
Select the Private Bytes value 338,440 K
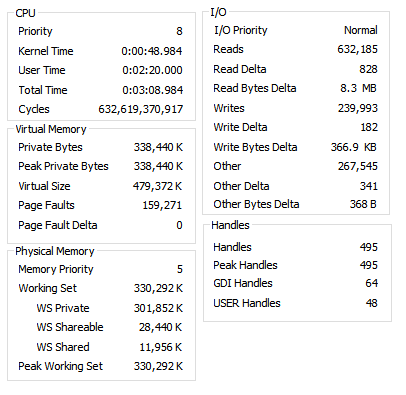click(158, 147)
